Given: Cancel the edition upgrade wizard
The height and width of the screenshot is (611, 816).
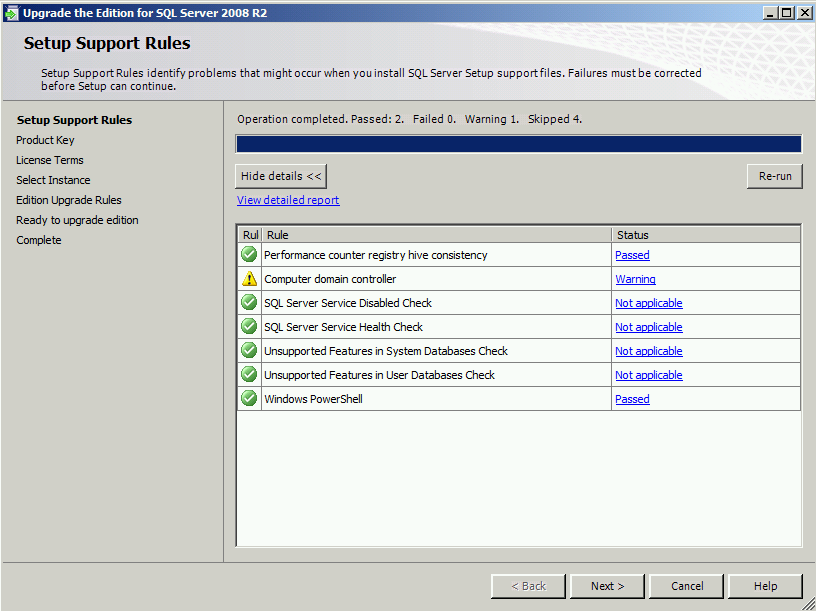Looking at the screenshot, I should tap(686, 586).
